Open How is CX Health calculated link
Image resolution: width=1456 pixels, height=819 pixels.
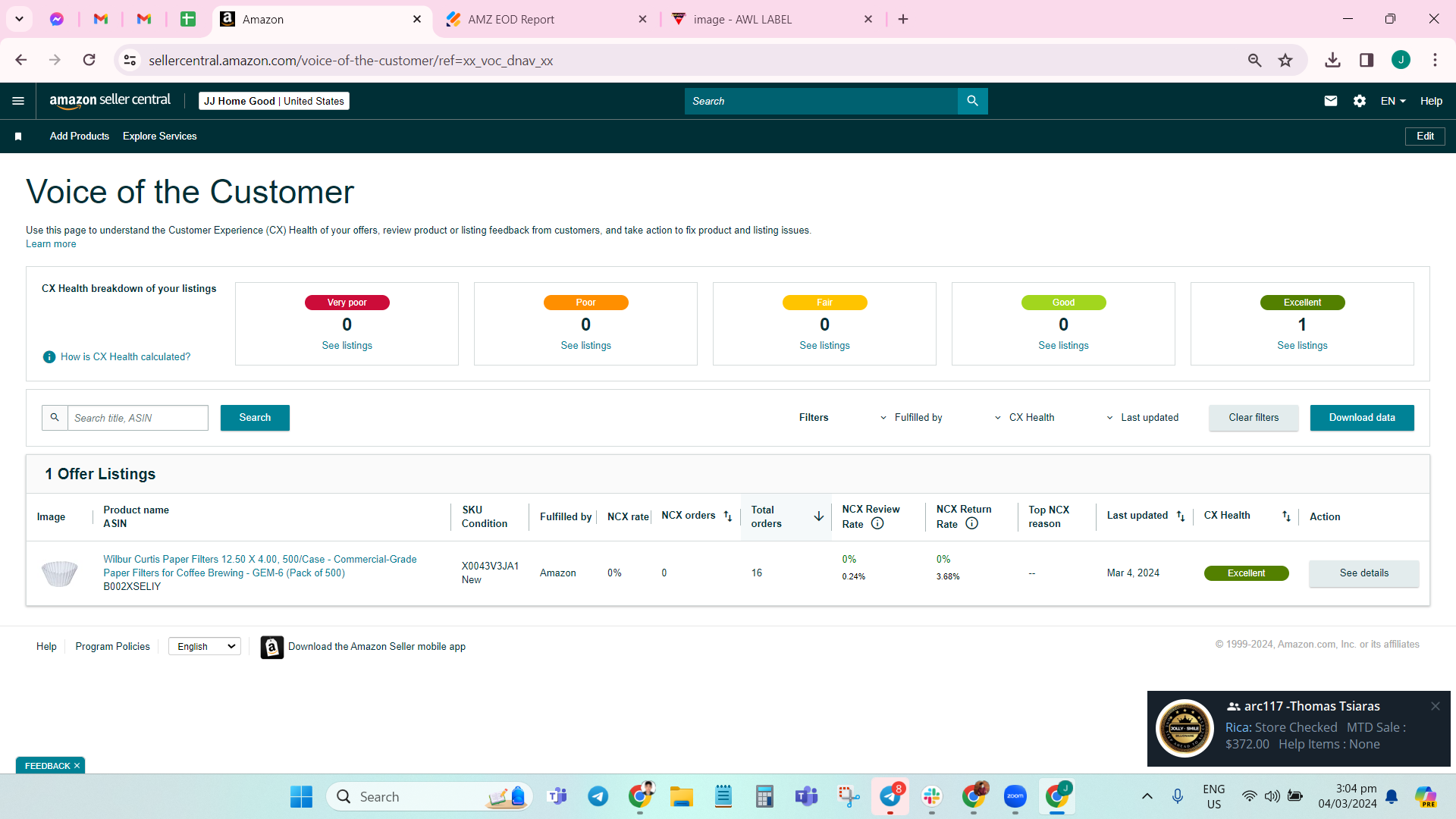click(x=125, y=357)
